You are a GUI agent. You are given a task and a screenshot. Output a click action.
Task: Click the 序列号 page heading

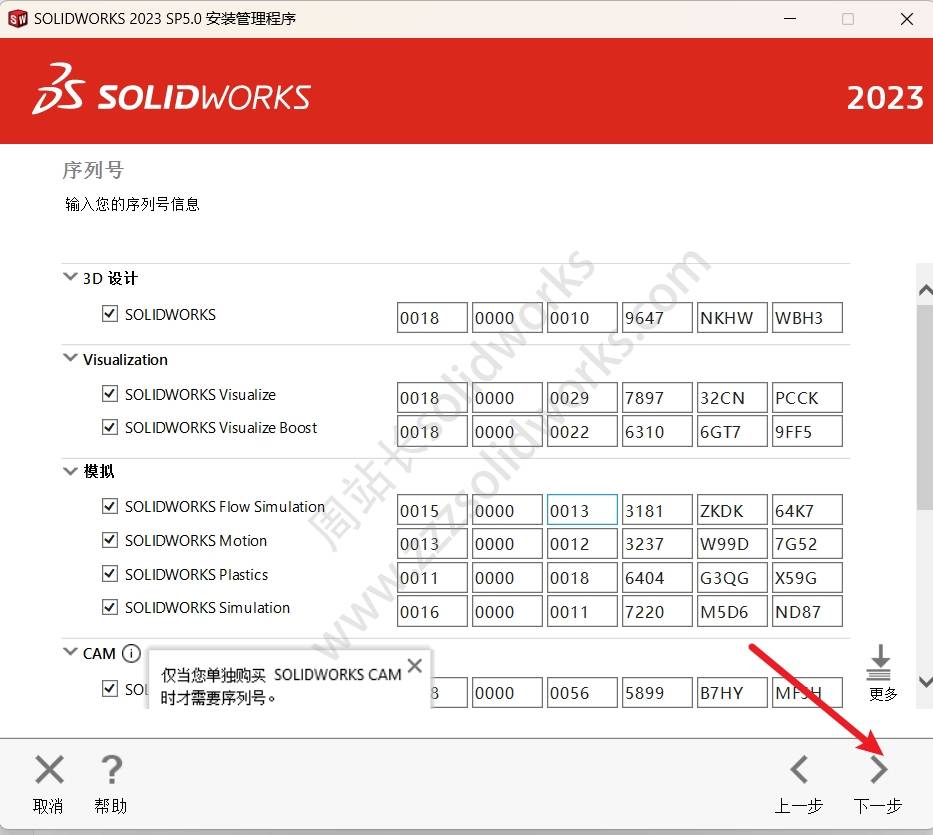click(93, 170)
